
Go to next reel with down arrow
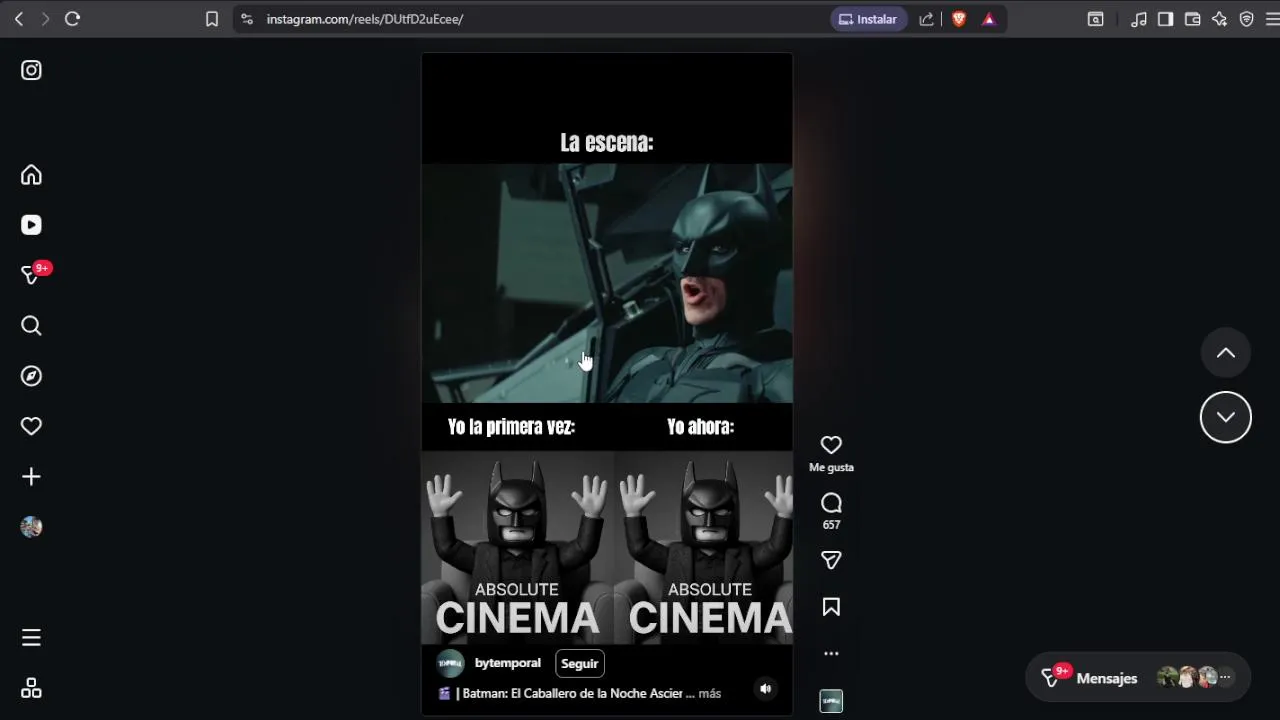tap(1226, 417)
